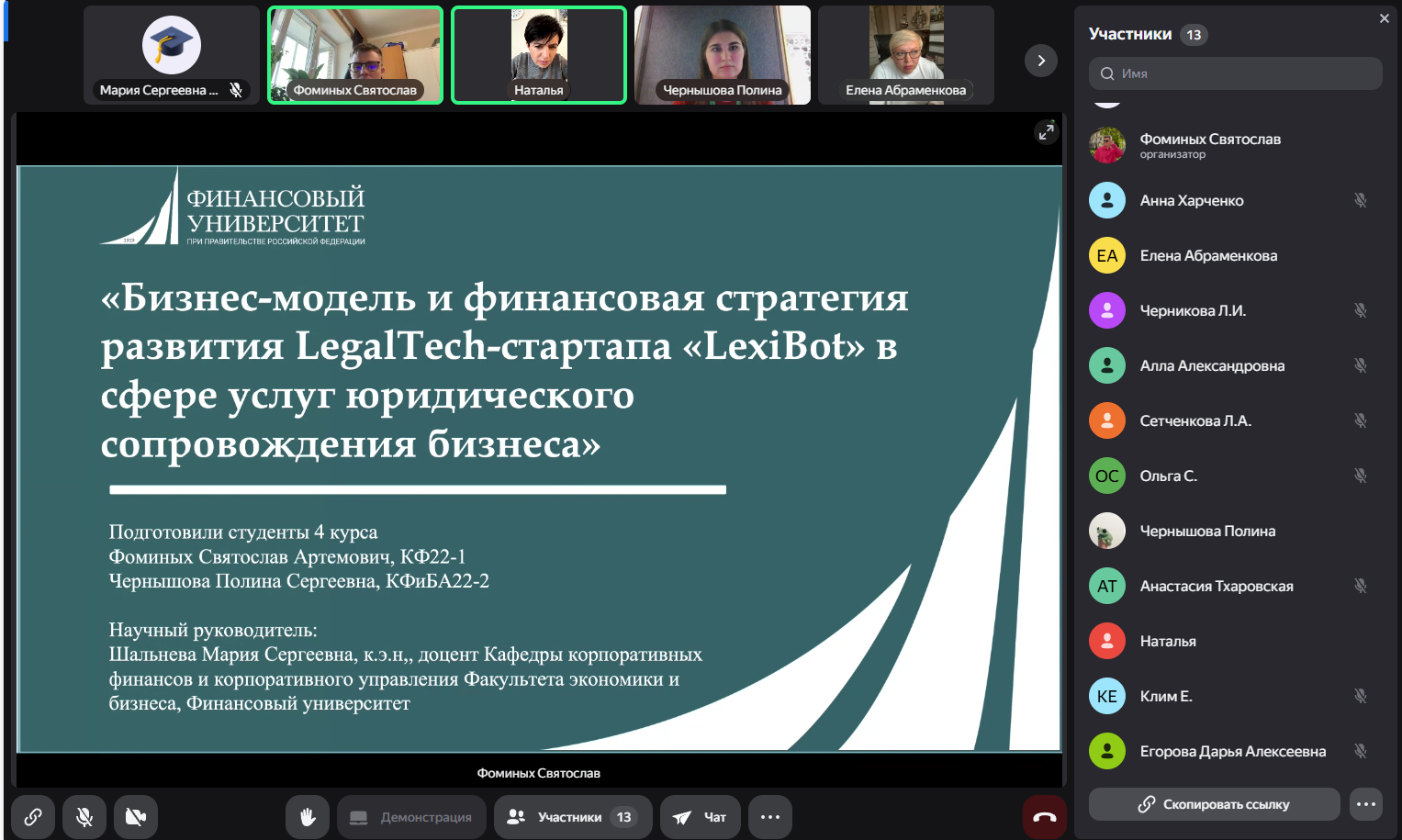Raise hand using the hand icon

click(x=308, y=817)
